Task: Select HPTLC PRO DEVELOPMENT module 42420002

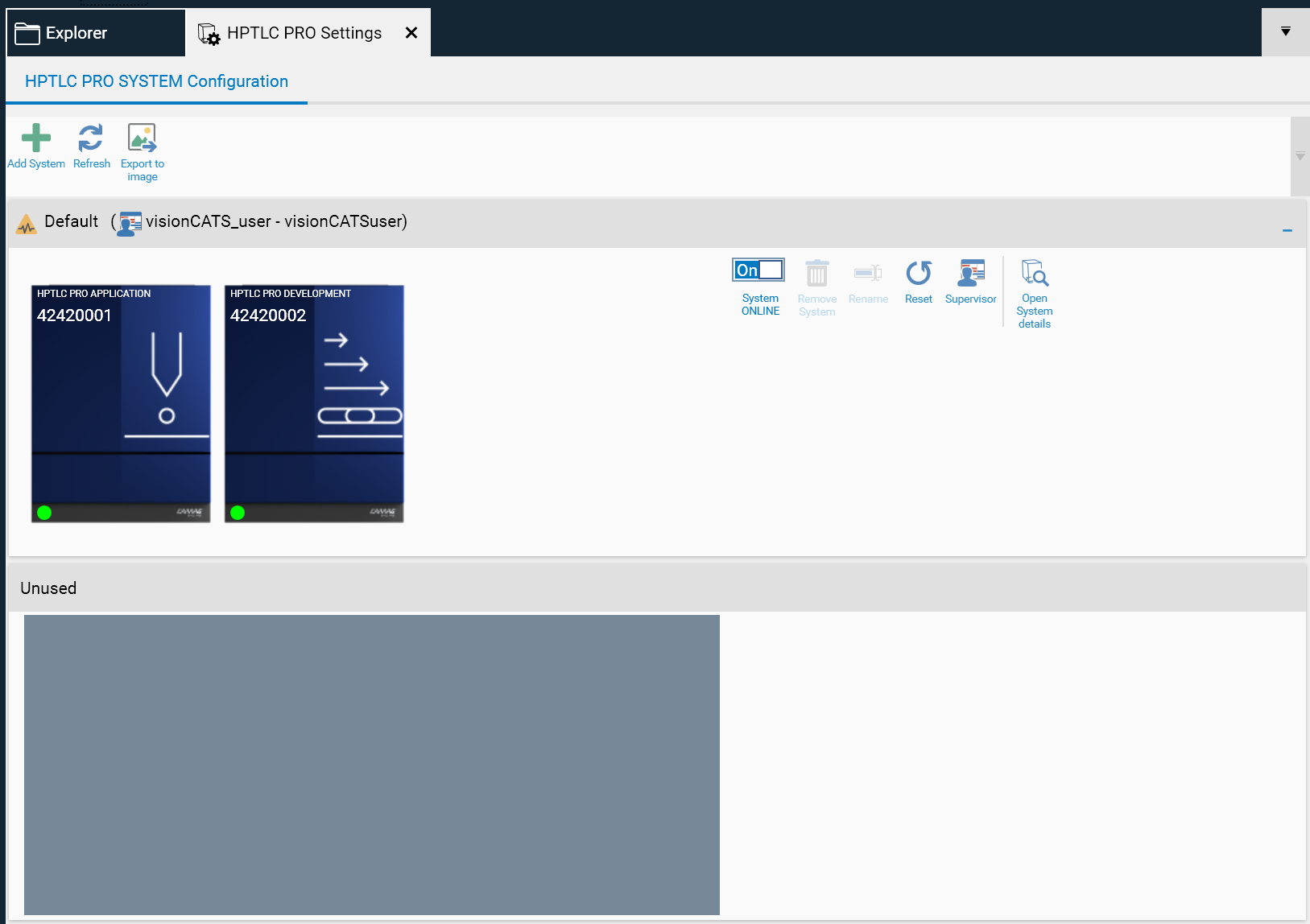Action: 314,403
